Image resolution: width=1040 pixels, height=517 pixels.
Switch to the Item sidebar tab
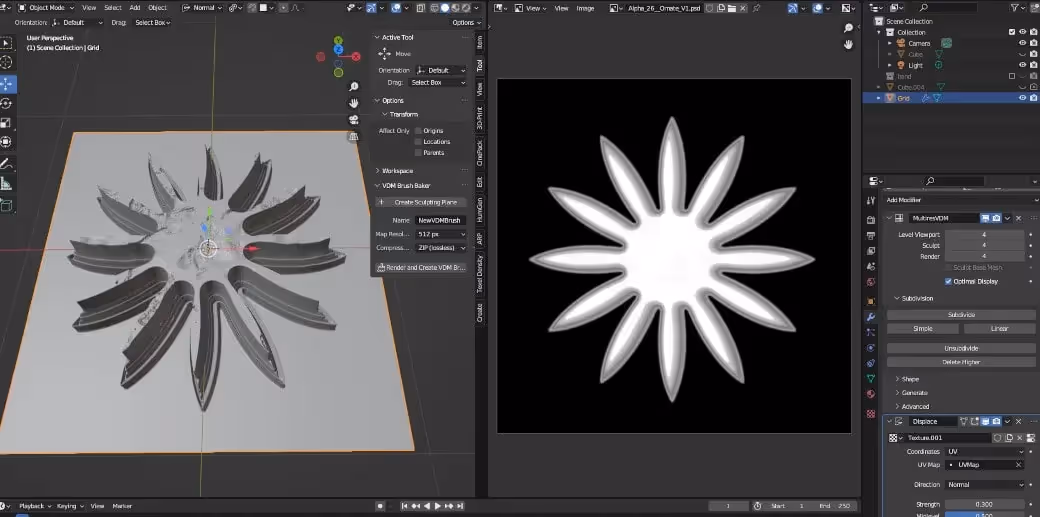click(x=480, y=42)
